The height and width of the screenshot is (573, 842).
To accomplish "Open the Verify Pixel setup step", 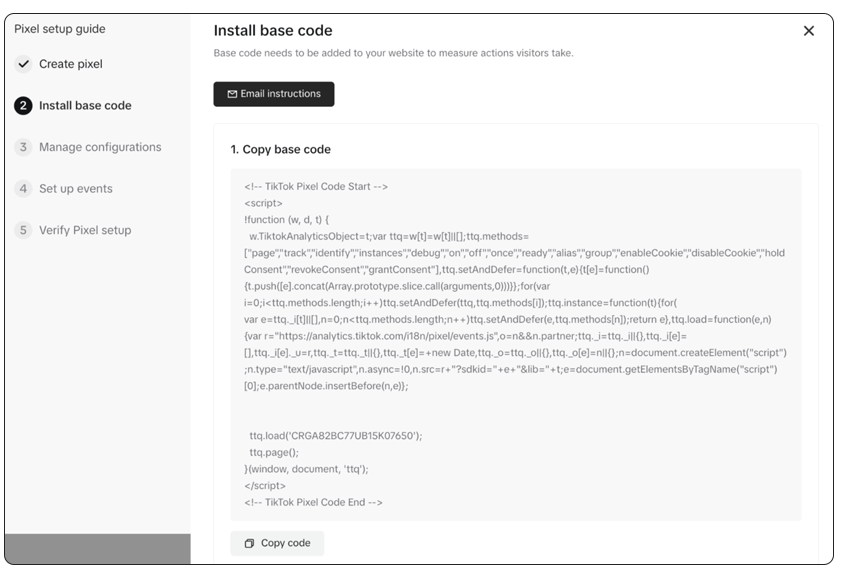I will click(85, 230).
